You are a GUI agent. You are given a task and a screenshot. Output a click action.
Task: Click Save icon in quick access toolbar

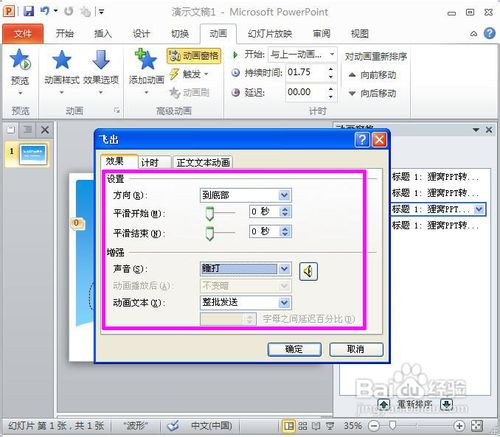click(29, 12)
